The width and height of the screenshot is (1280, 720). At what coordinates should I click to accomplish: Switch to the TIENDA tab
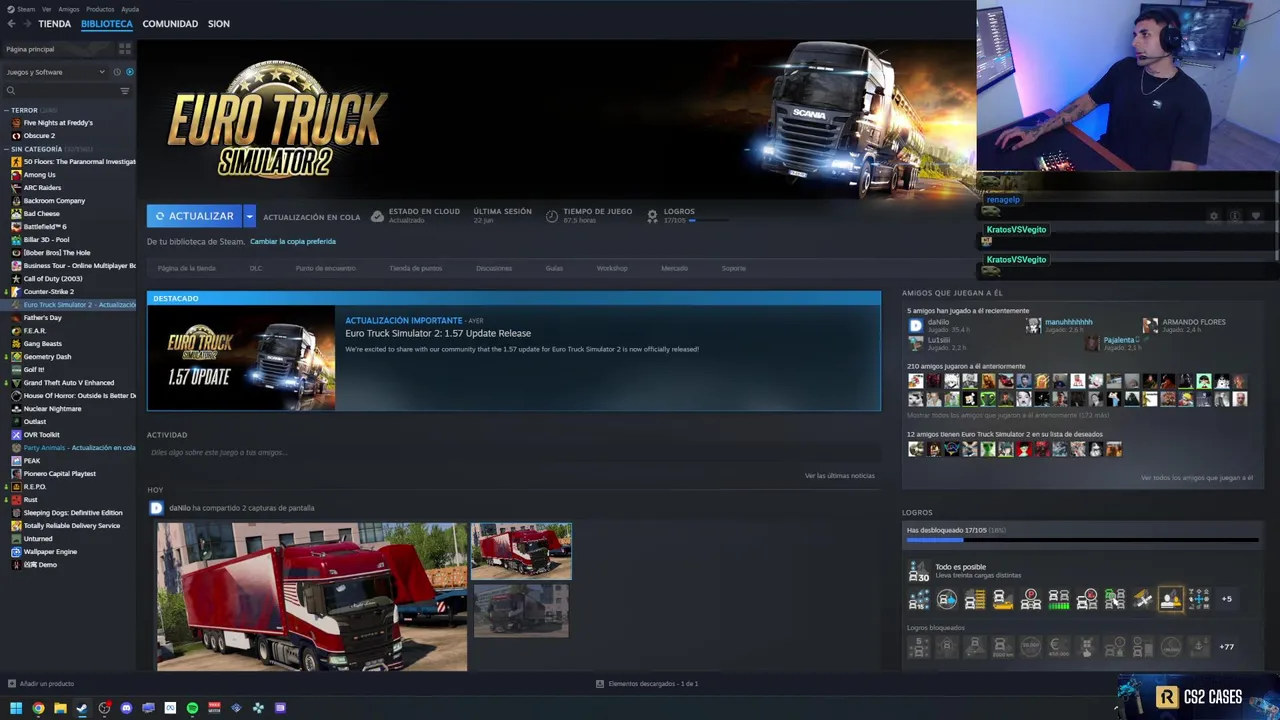[54, 24]
